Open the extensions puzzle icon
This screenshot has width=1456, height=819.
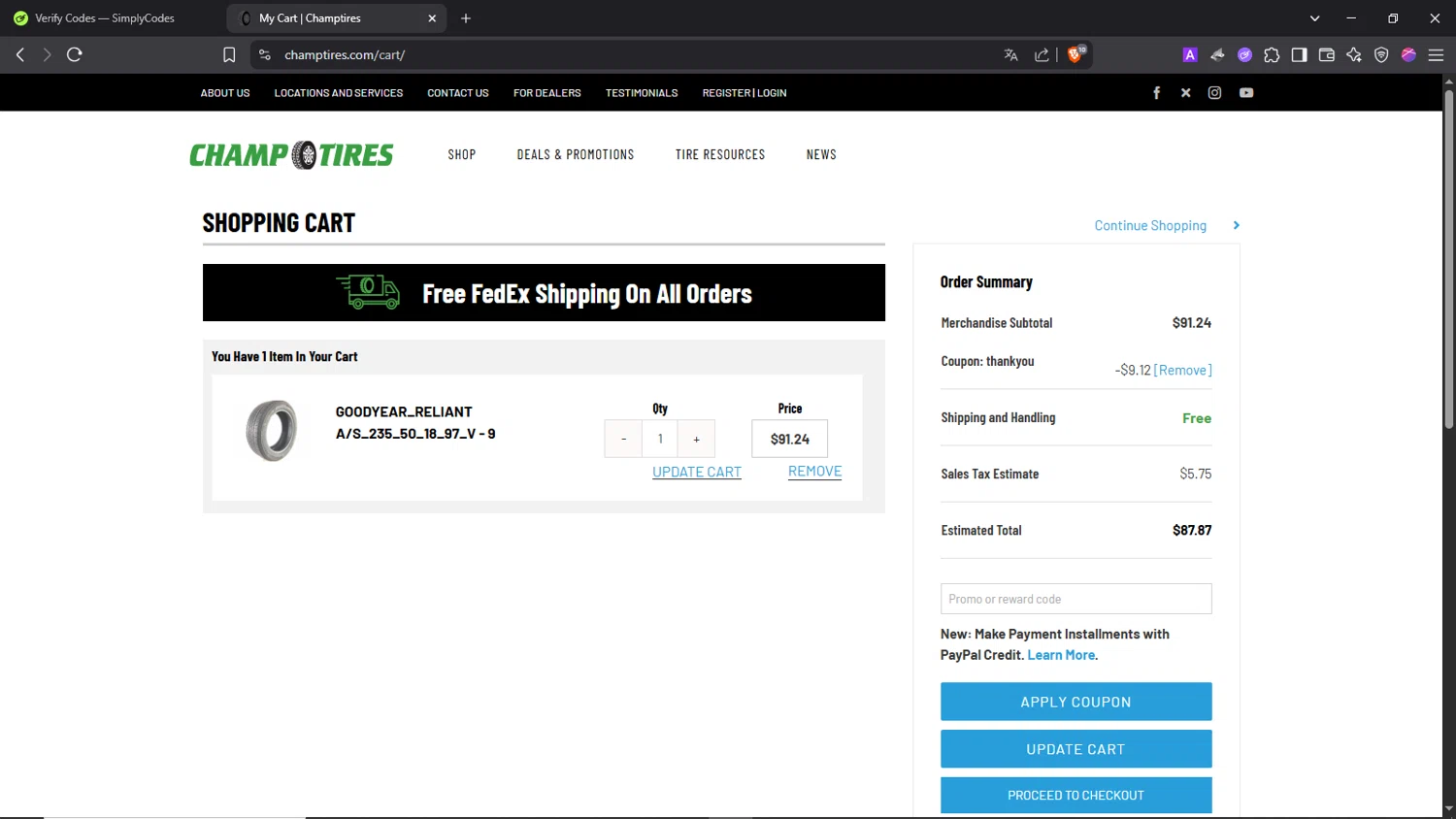(1272, 55)
